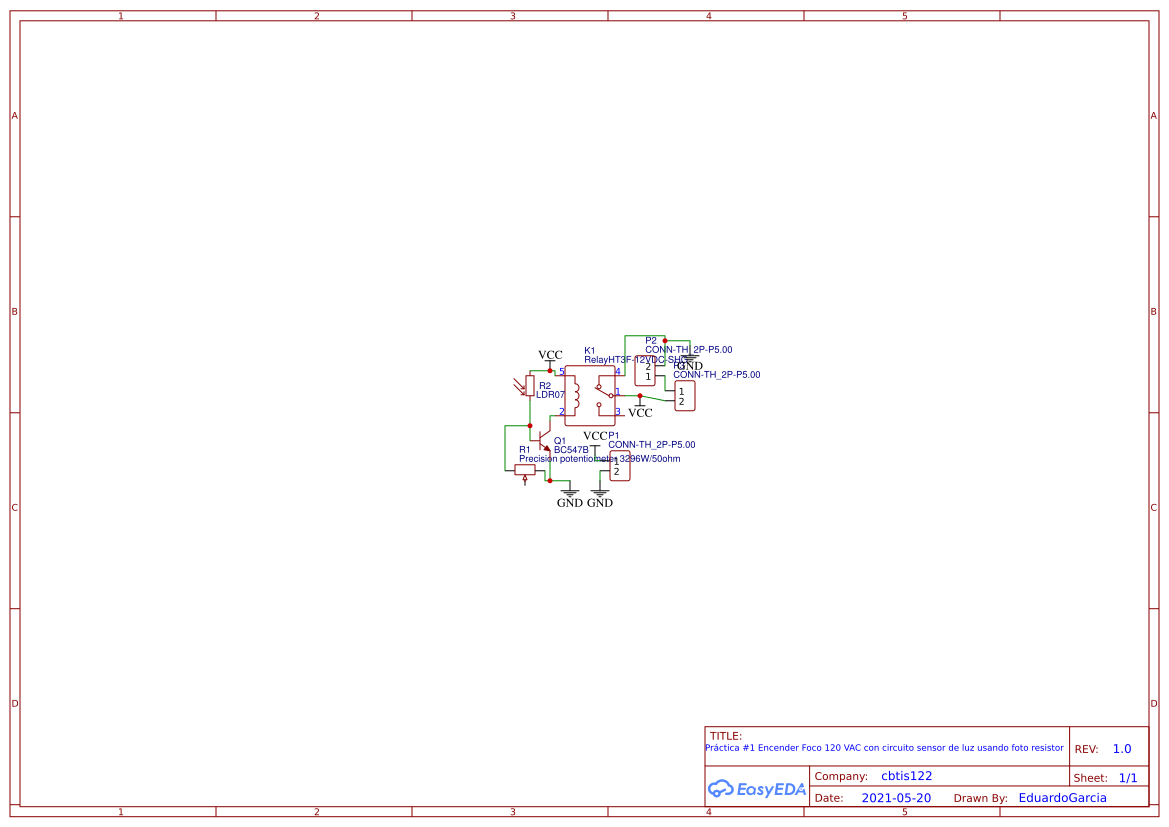The height and width of the screenshot is (827, 1169).
Task: Click the Date field 2021-05-20
Action: (897, 797)
